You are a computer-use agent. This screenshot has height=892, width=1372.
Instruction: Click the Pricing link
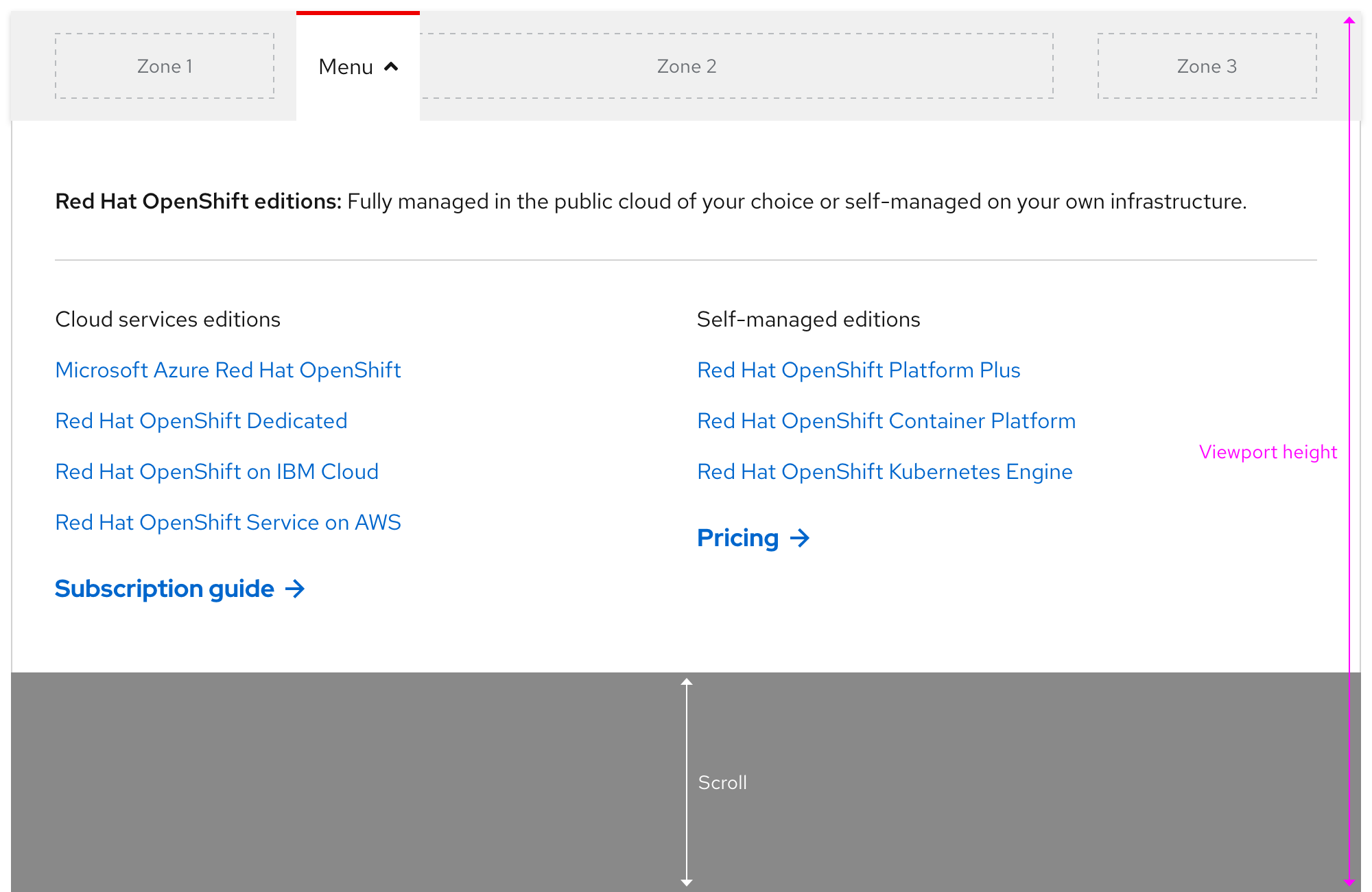click(737, 539)
